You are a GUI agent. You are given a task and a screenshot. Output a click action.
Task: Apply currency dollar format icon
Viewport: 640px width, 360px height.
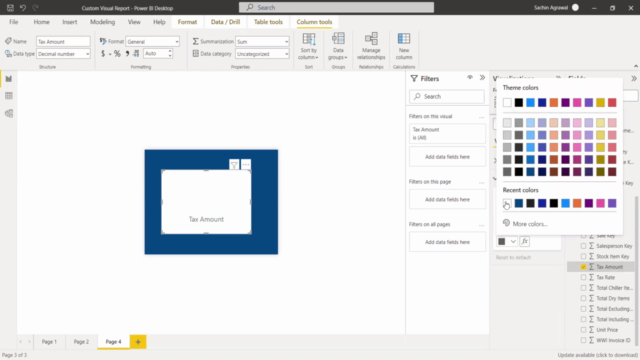click(x=103, y=53)
